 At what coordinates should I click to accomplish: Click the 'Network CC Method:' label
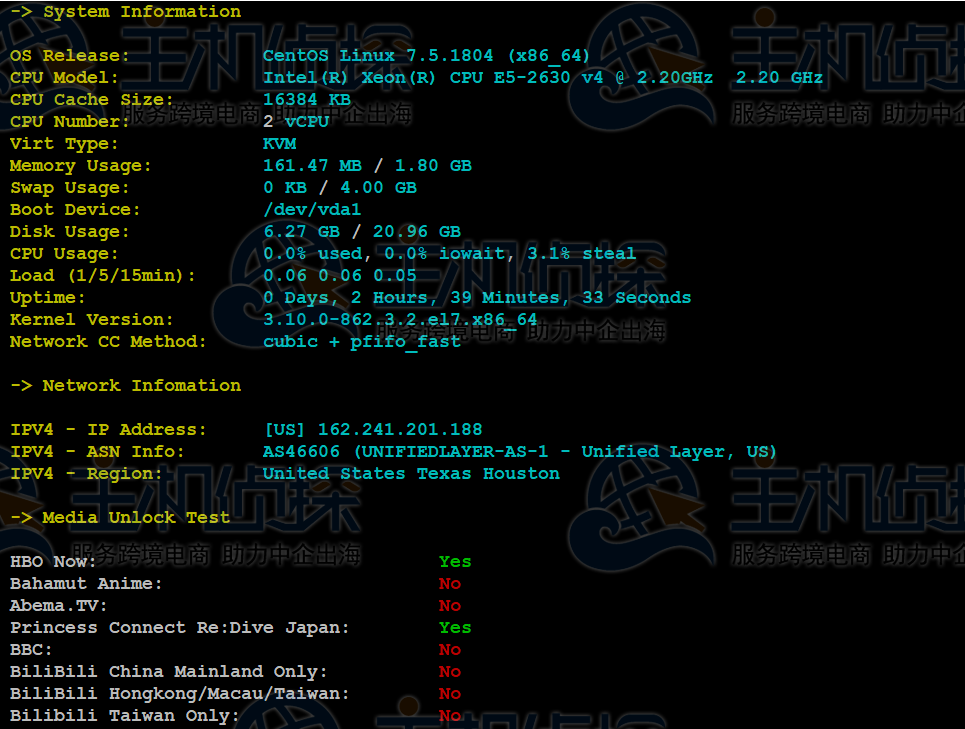(x=108, y=342)
